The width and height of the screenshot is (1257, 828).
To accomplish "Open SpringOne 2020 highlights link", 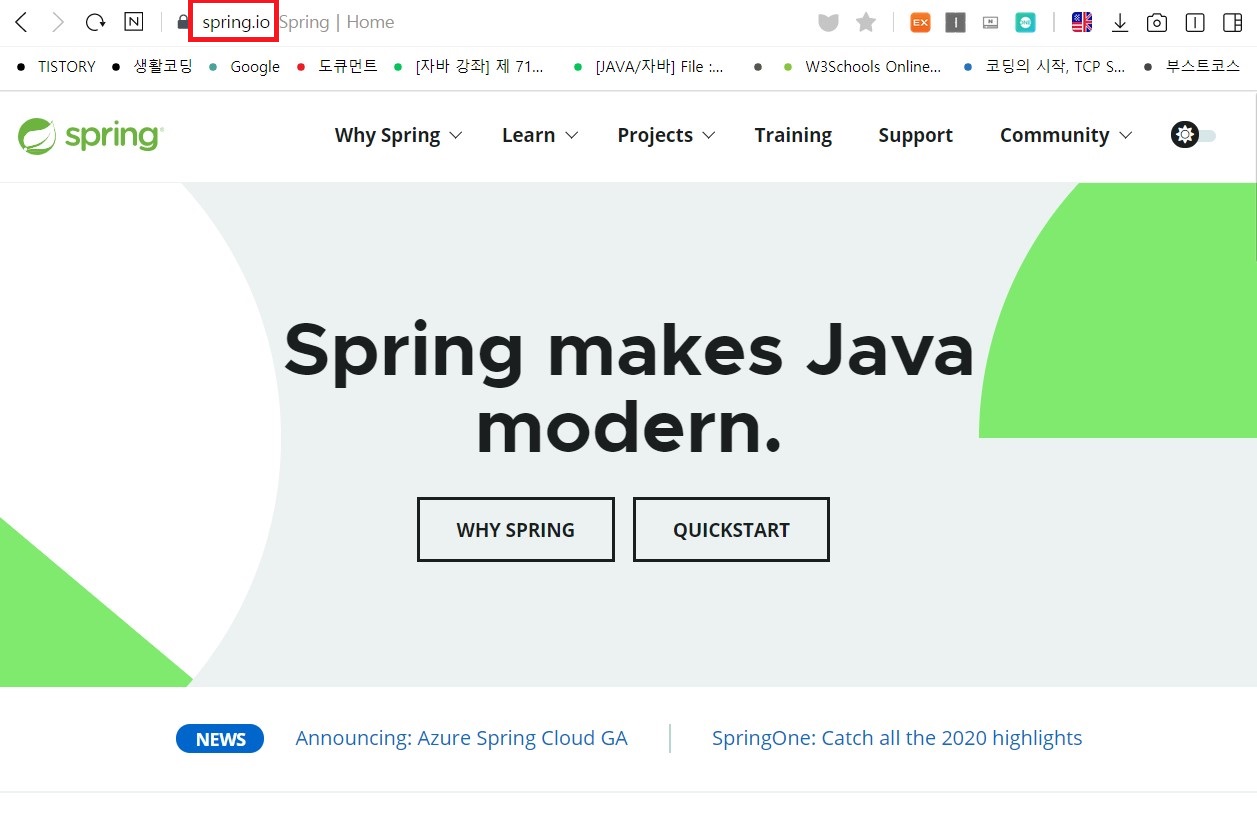I will point(897,738).
